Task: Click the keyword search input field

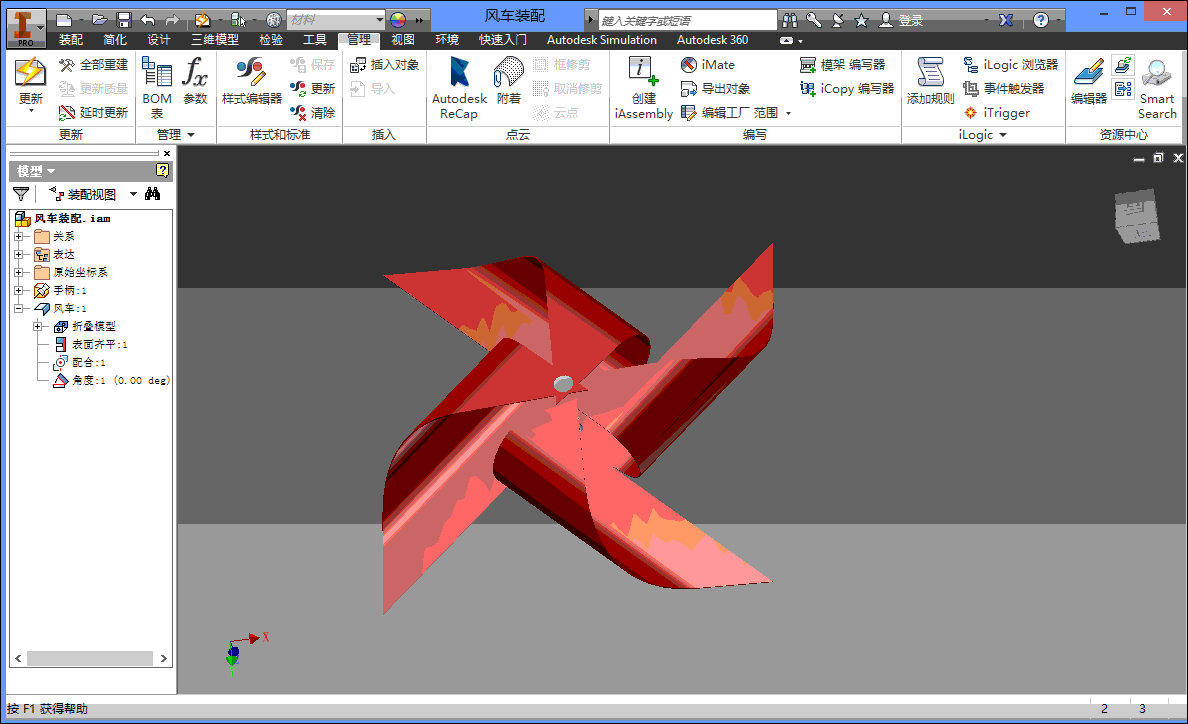Action: [x=687, y=20]
